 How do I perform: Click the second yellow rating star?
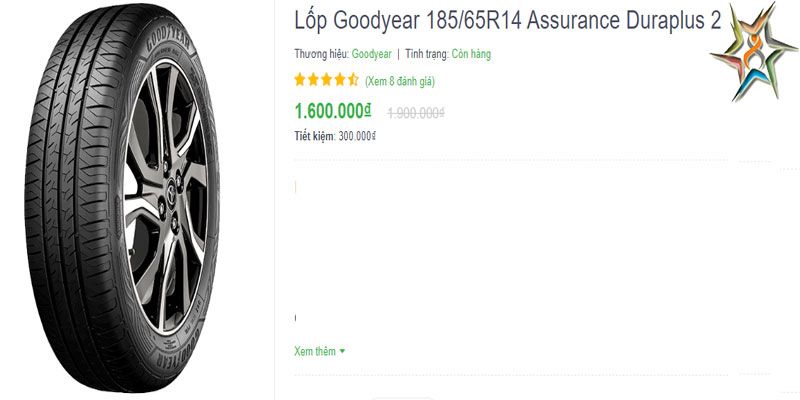[x=313, y=80]
